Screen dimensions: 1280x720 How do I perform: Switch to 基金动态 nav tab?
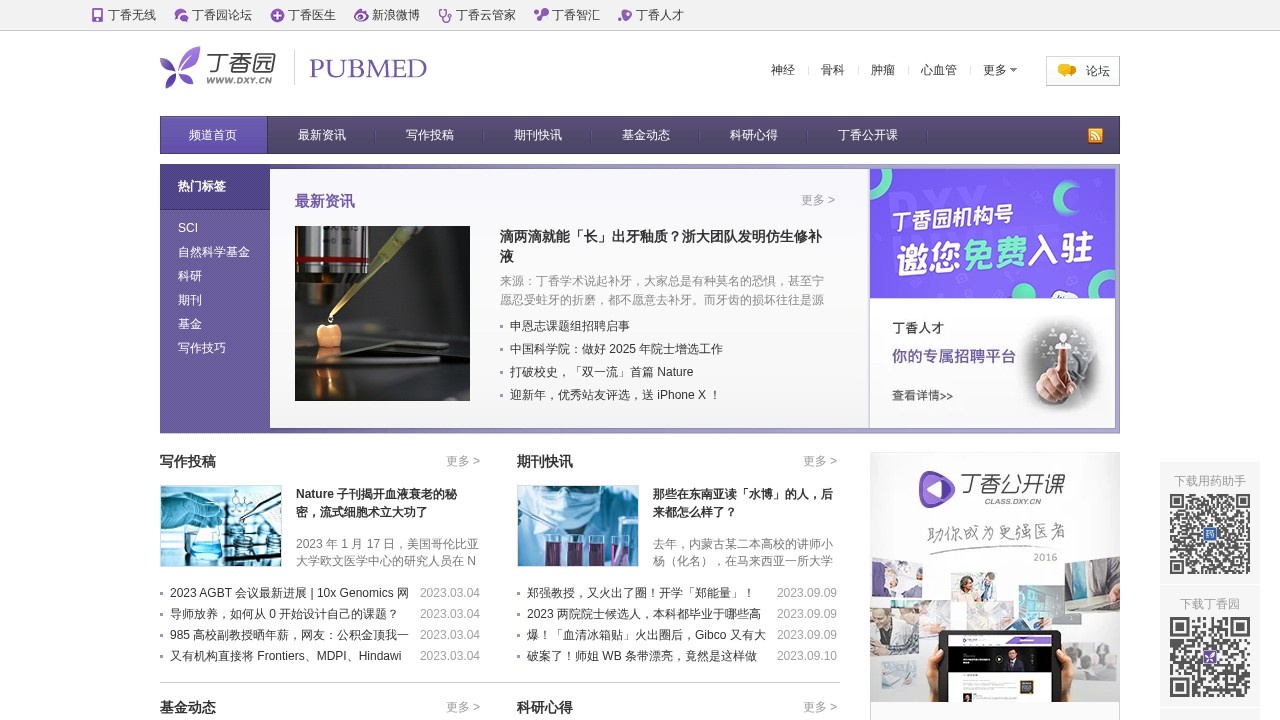pyautogui.click(x=646, y=135)
